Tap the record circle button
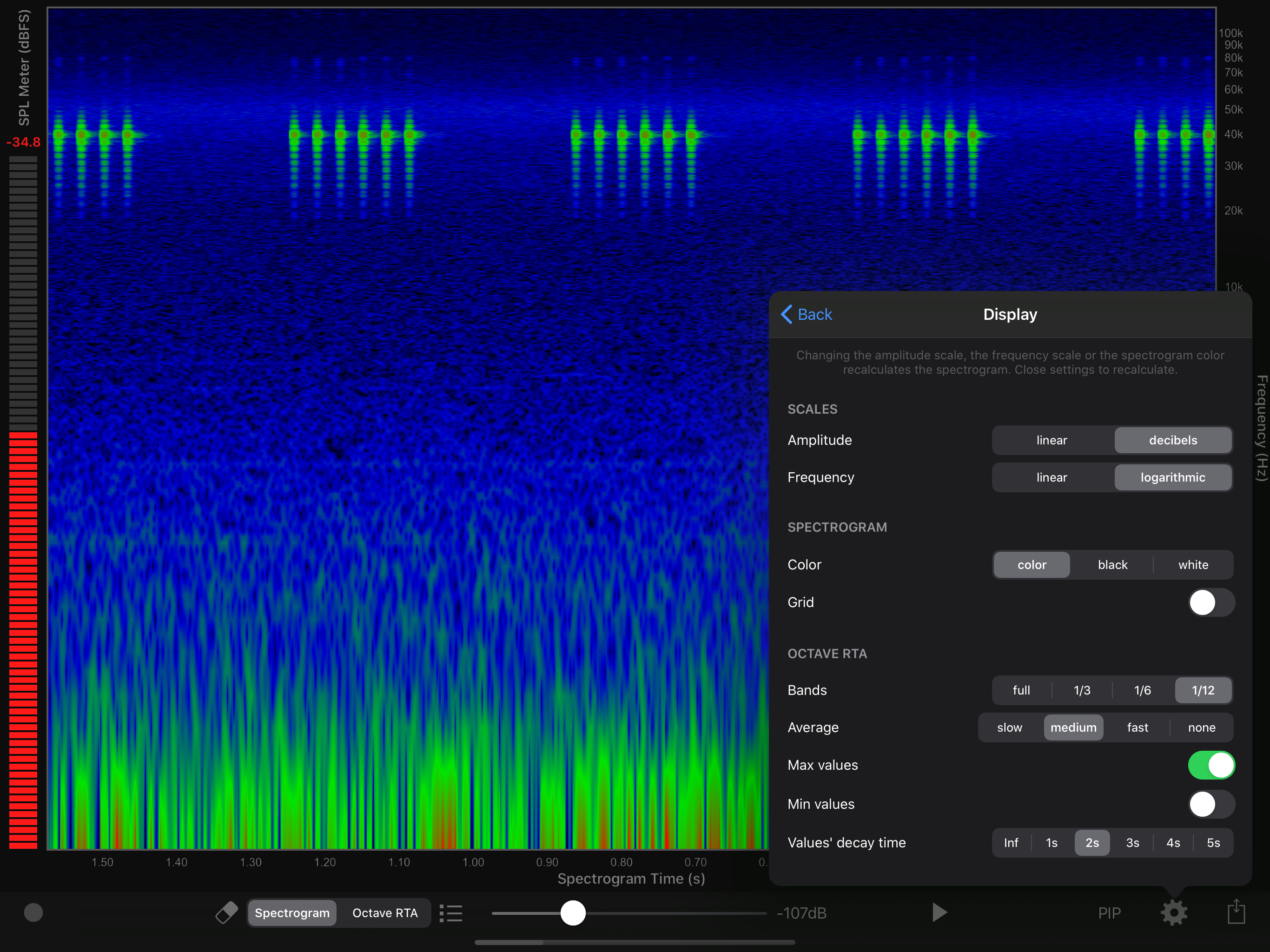This screenshot has height=952, width=1270. click(33, 912)
